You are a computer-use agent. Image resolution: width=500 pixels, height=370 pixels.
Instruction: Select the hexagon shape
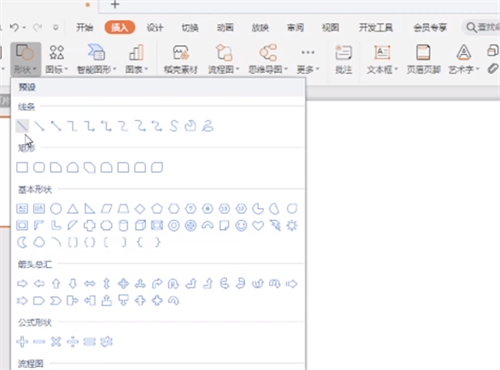[x=174, y=209]
